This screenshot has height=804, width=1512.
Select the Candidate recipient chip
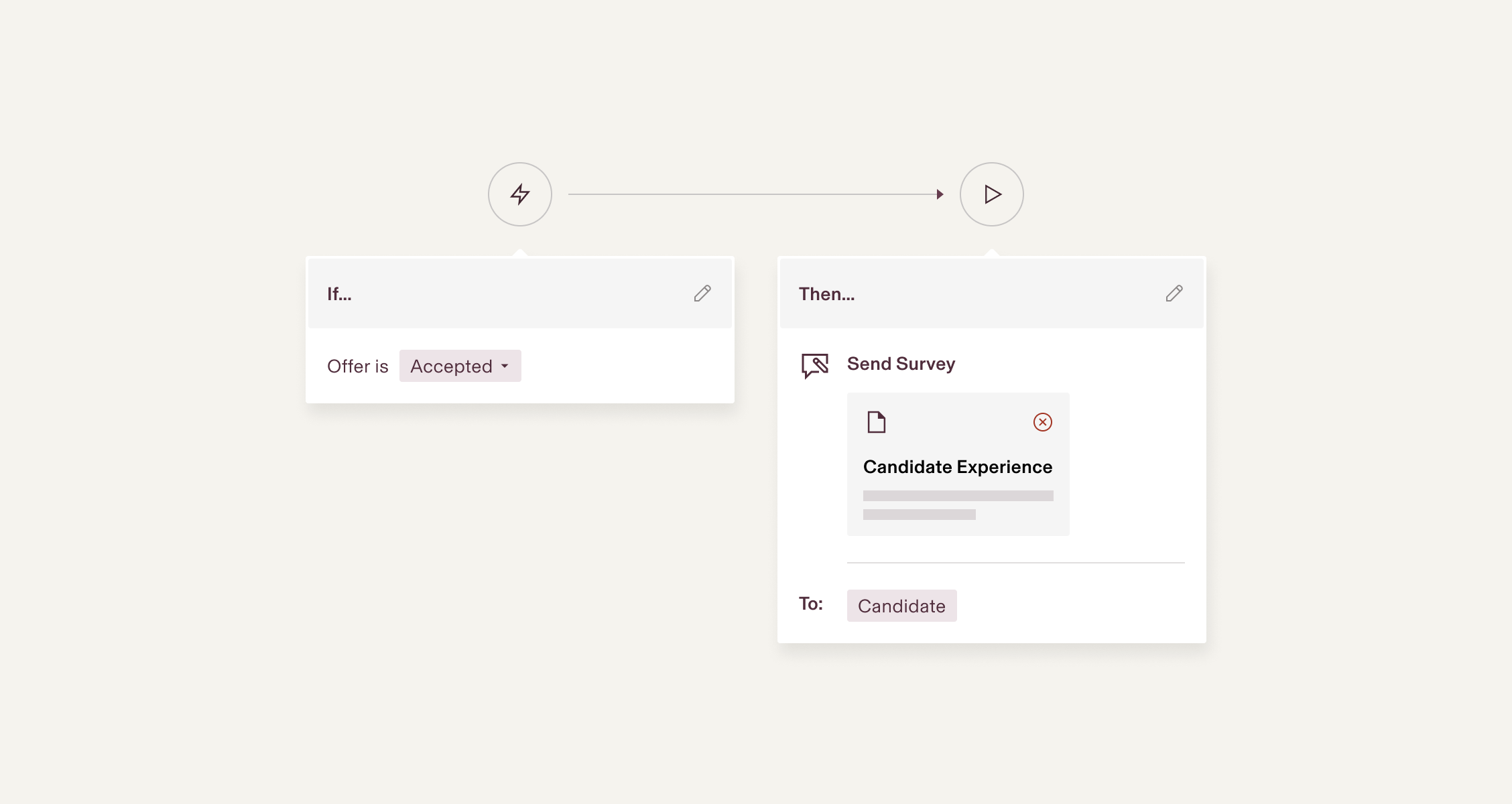tap(901, 606)
